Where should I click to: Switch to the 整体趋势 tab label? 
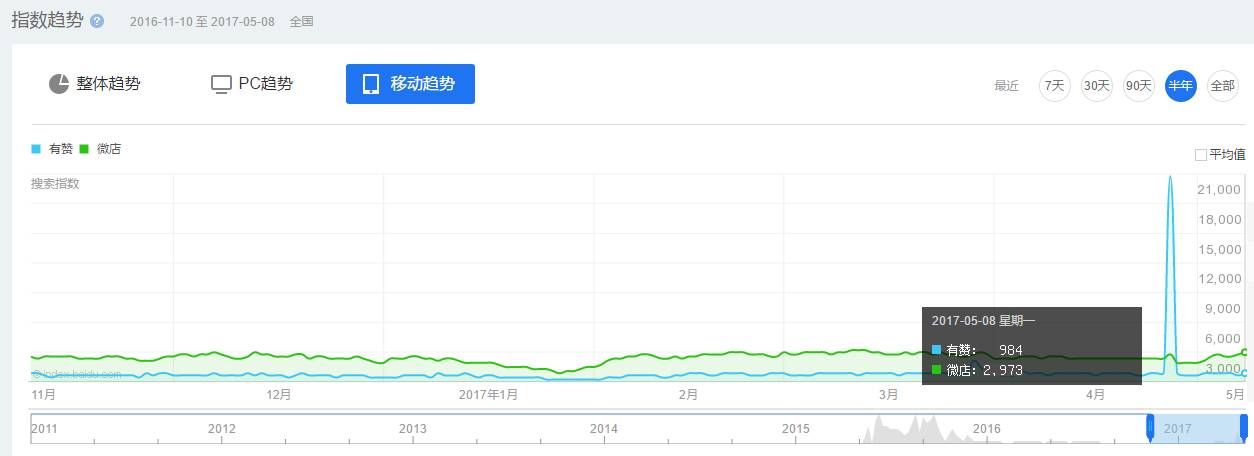[x=108, y=84]
